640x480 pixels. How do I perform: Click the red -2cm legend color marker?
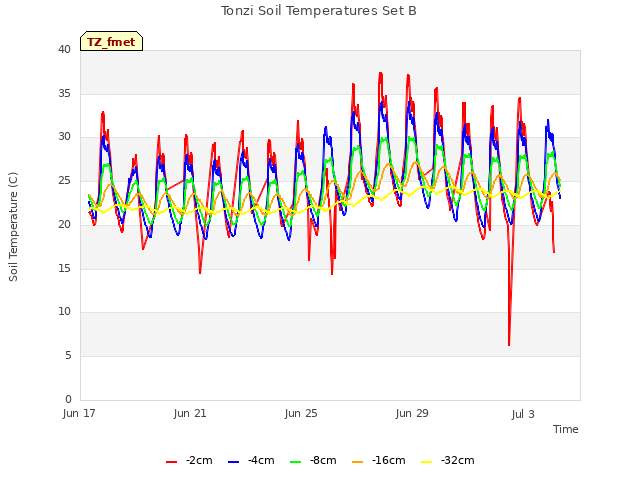pyautogui.click(x=171, y=462)
